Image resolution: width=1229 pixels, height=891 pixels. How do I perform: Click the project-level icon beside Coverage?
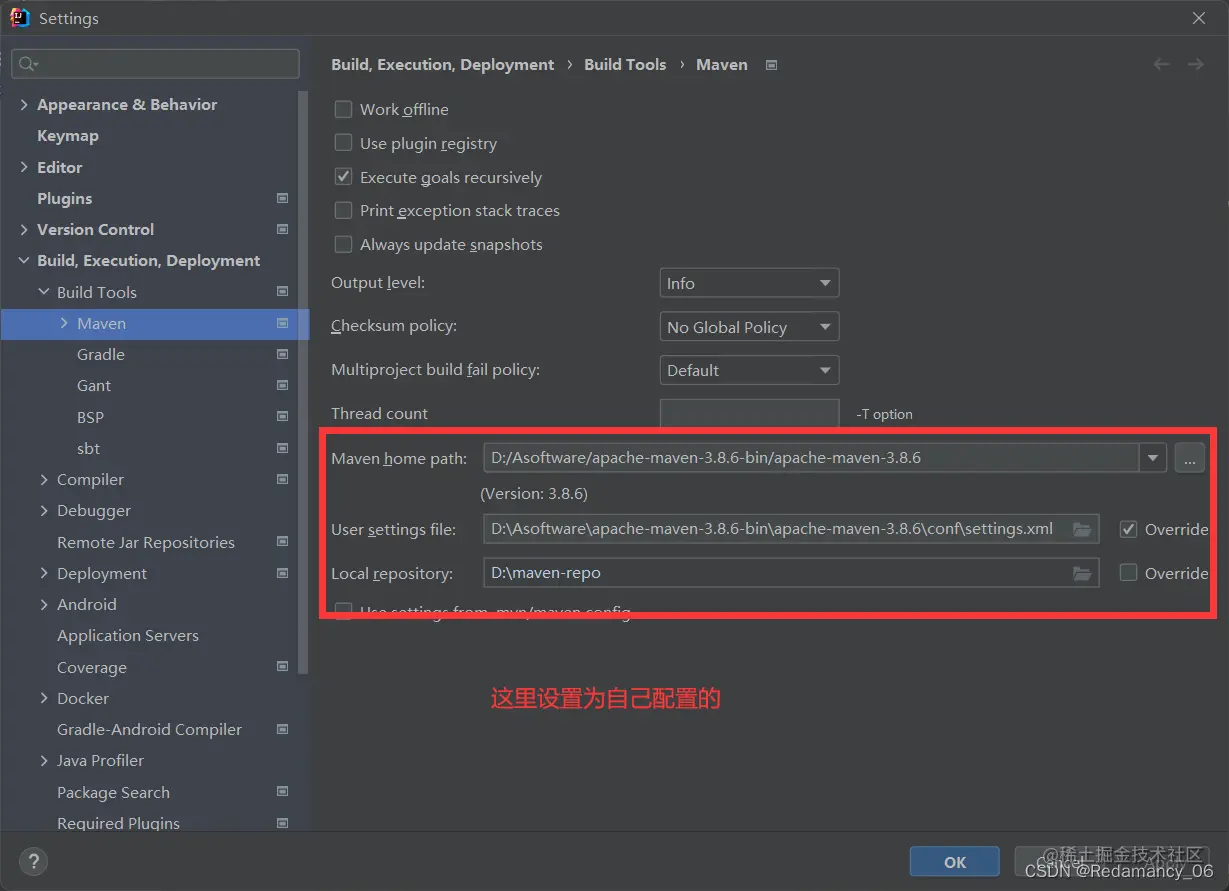pyautogui.click(x=283, y=667)
